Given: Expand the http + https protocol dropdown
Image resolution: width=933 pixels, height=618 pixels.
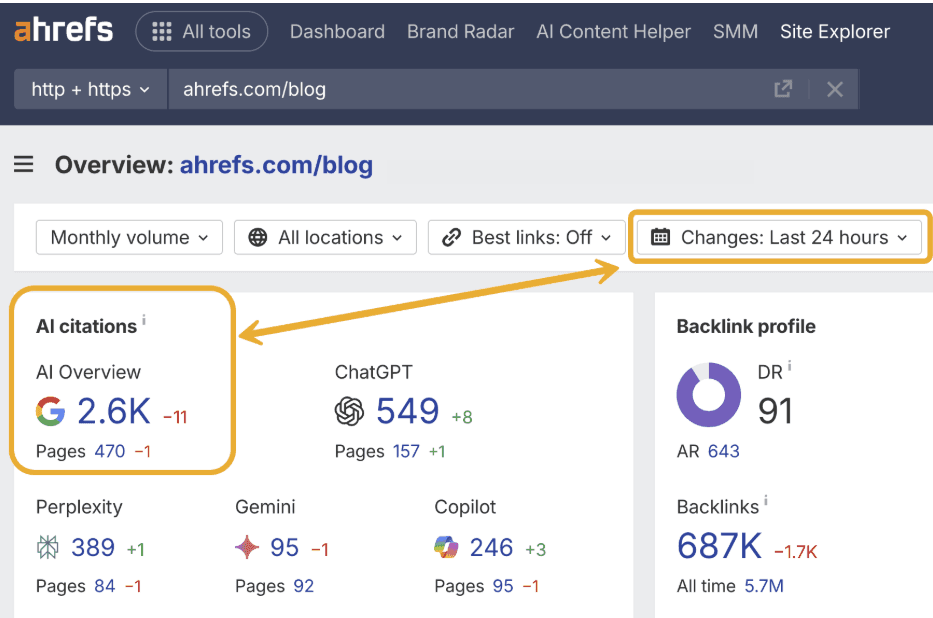Looking at the screenshot, I should point(90,89).
